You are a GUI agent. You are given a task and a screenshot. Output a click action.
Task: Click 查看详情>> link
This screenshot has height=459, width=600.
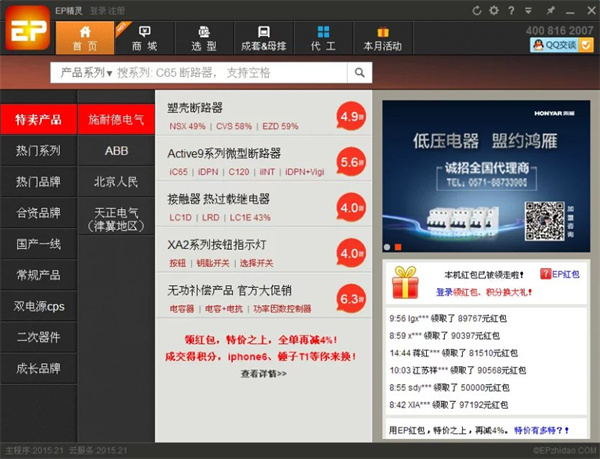click(x=264, y=373)
